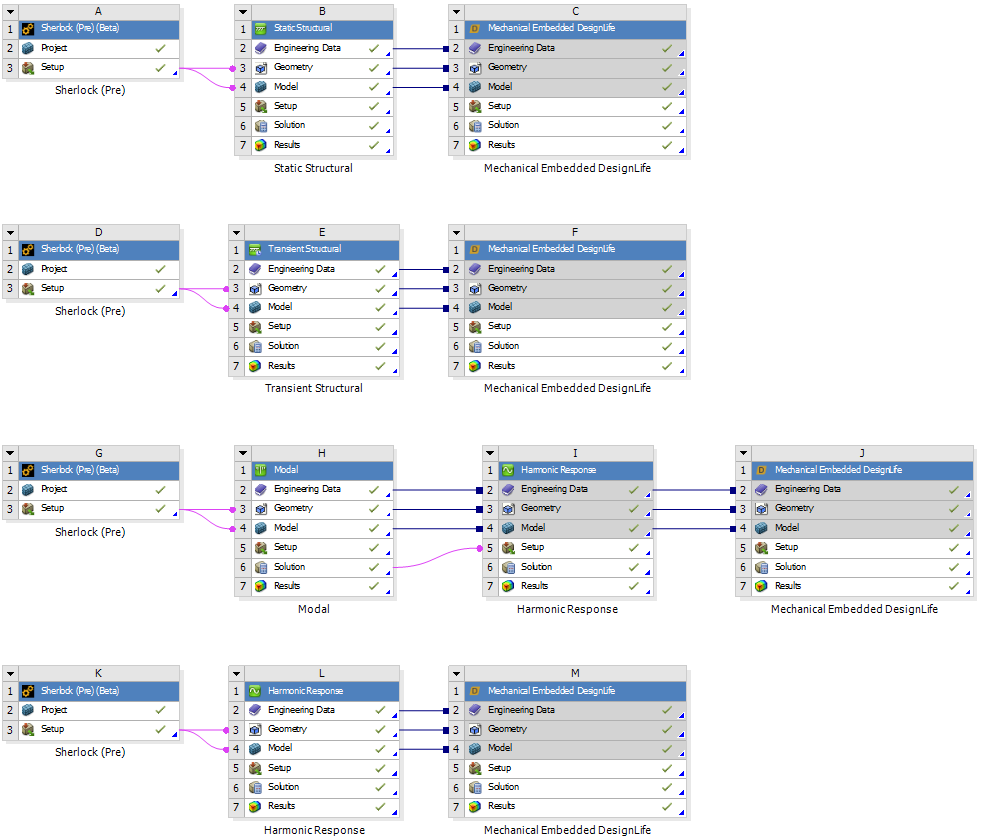Select the Setup cell in system D
The image size is (982, 840).
pos(99,289)
